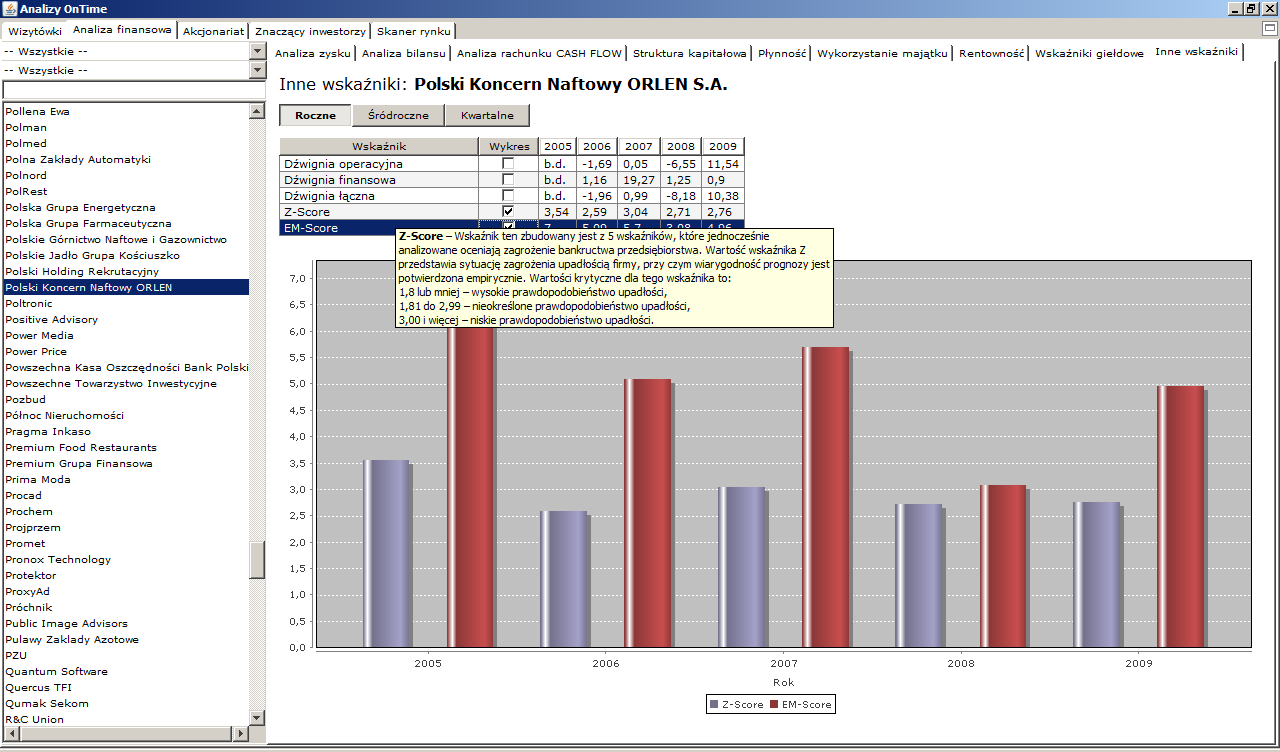The height and width of the screenshot is (752, 1280).
Task: Select Power Media in company list
Action: point(125,335)
